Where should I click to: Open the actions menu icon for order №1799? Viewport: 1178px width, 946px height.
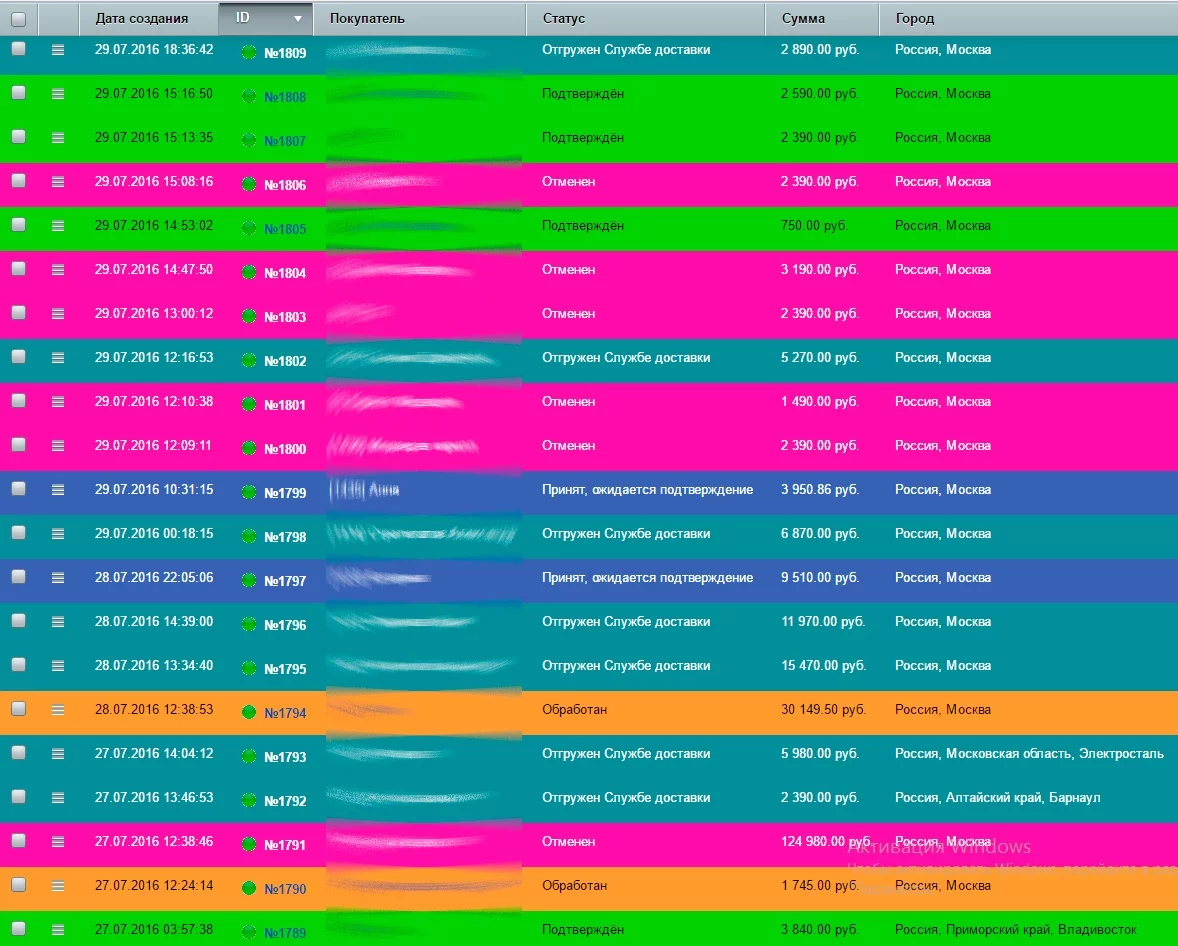[58, 489]
